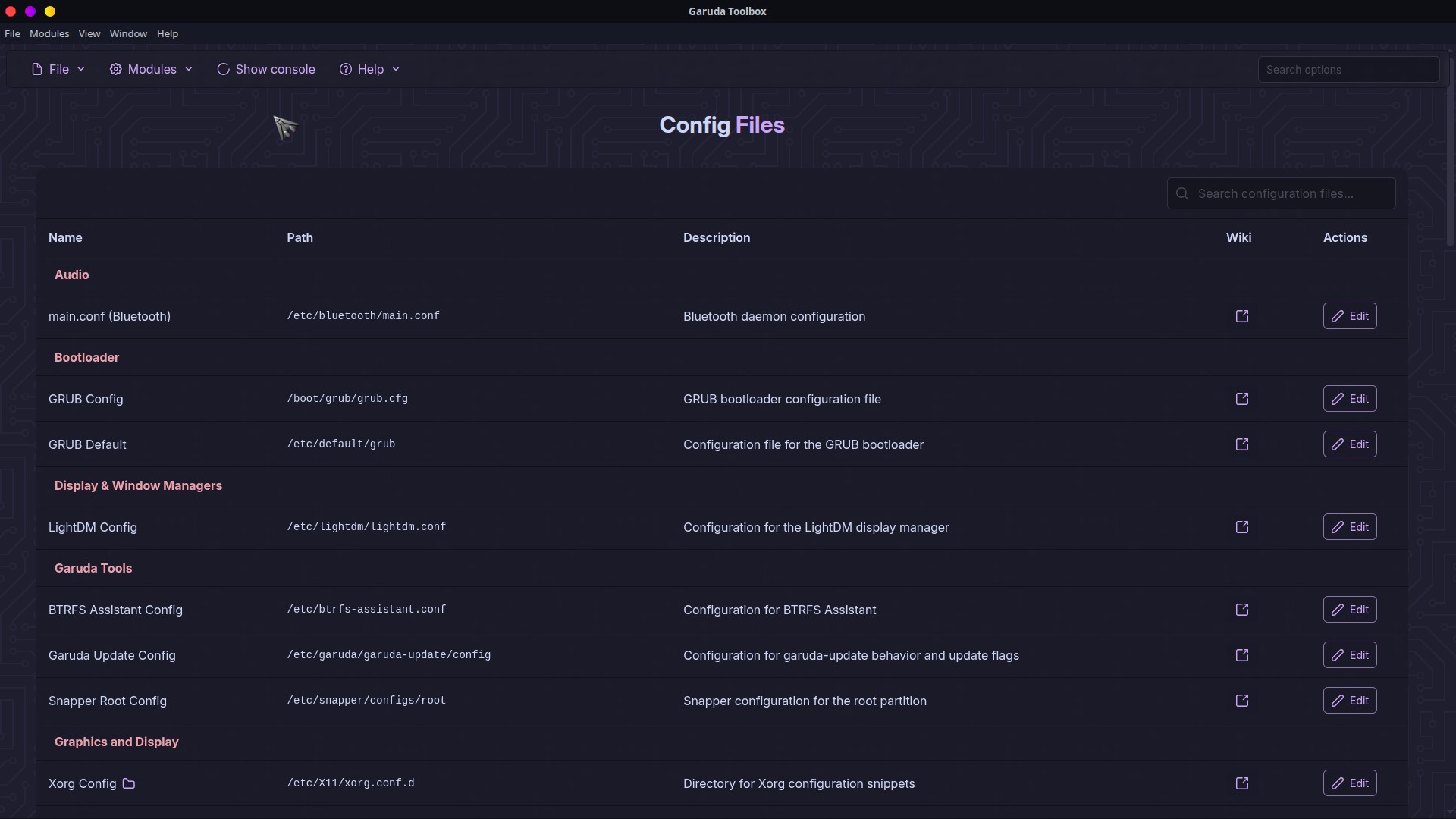This screenshot has width=1456, height=819.
Task: Click the /etc/X11/xorg.conf.d path
Action: coord(350,783)
